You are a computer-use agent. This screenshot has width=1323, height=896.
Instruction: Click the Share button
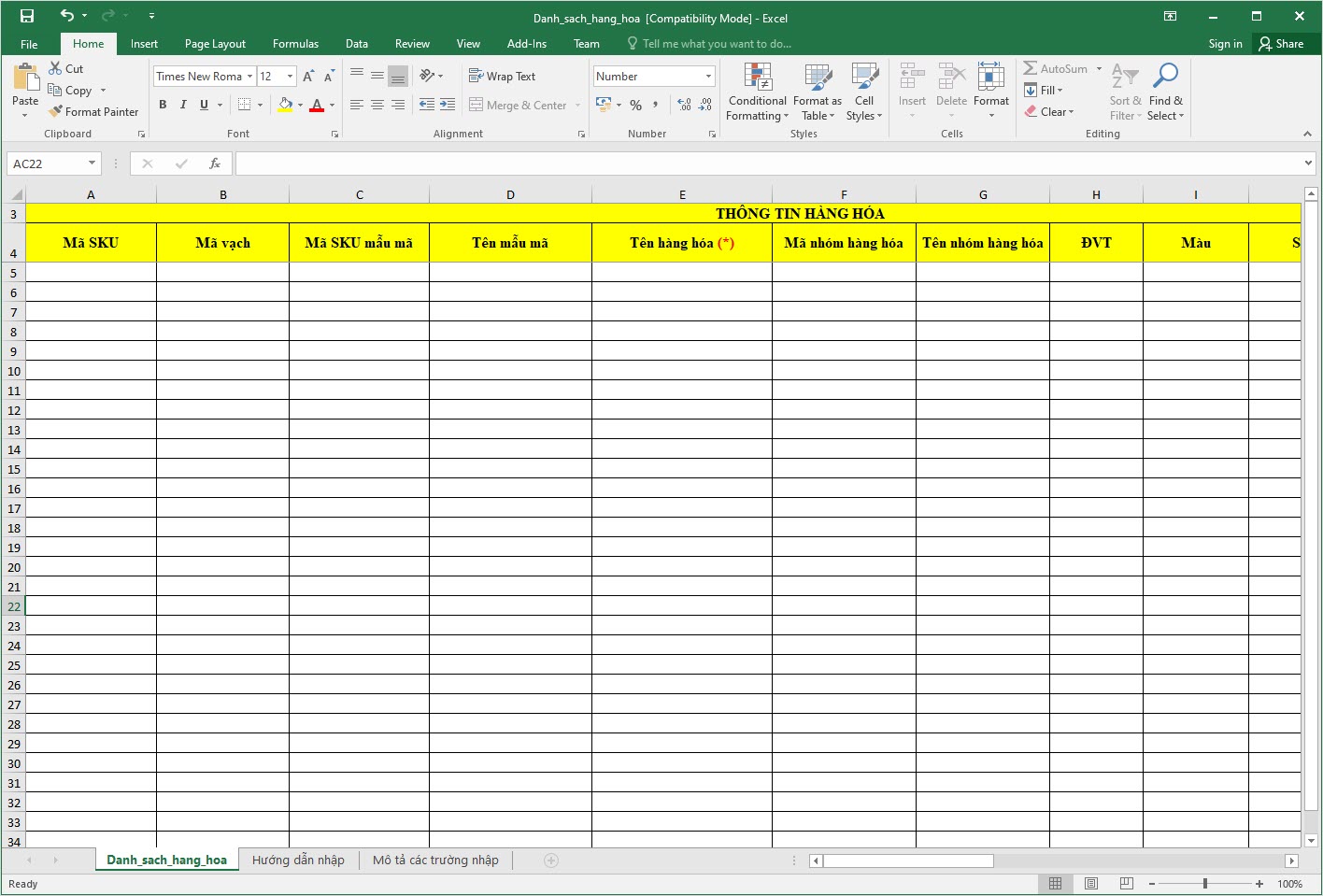pyautogui.click(x=1281, y=44)
